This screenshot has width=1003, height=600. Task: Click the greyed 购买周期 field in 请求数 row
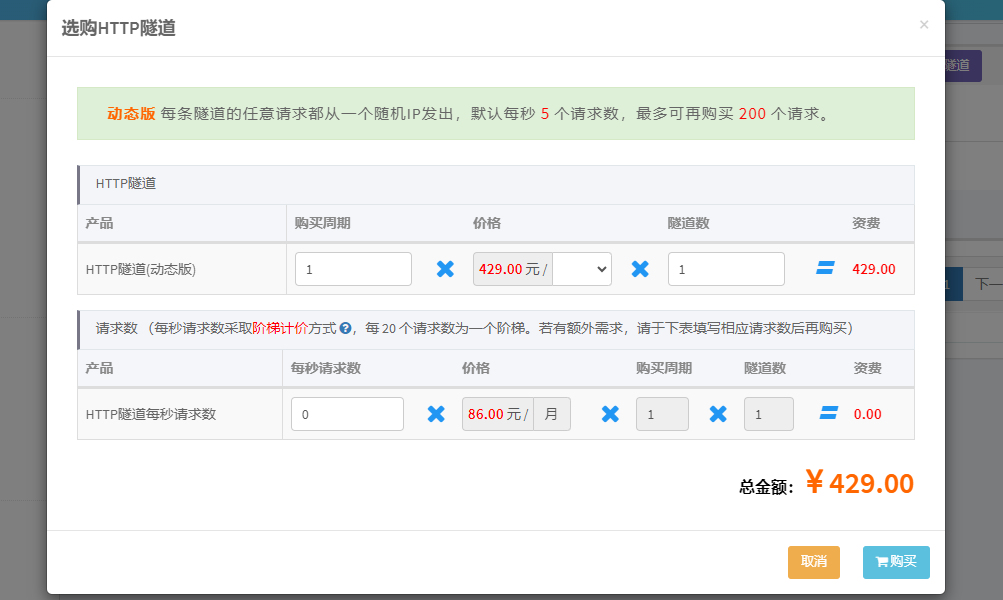pos(662,414)
